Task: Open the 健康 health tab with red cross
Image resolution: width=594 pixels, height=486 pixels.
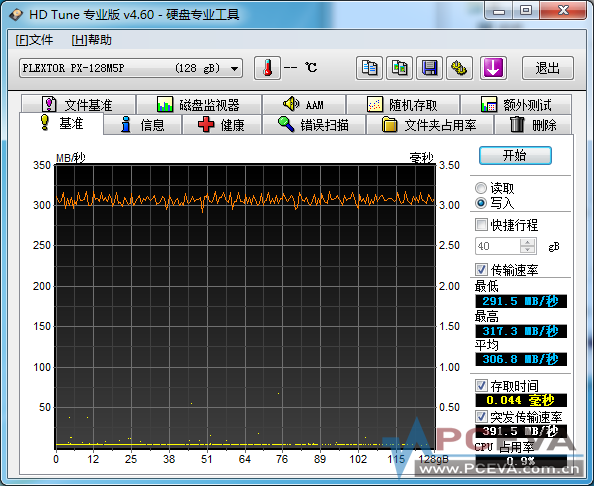Action: point(222,125)
